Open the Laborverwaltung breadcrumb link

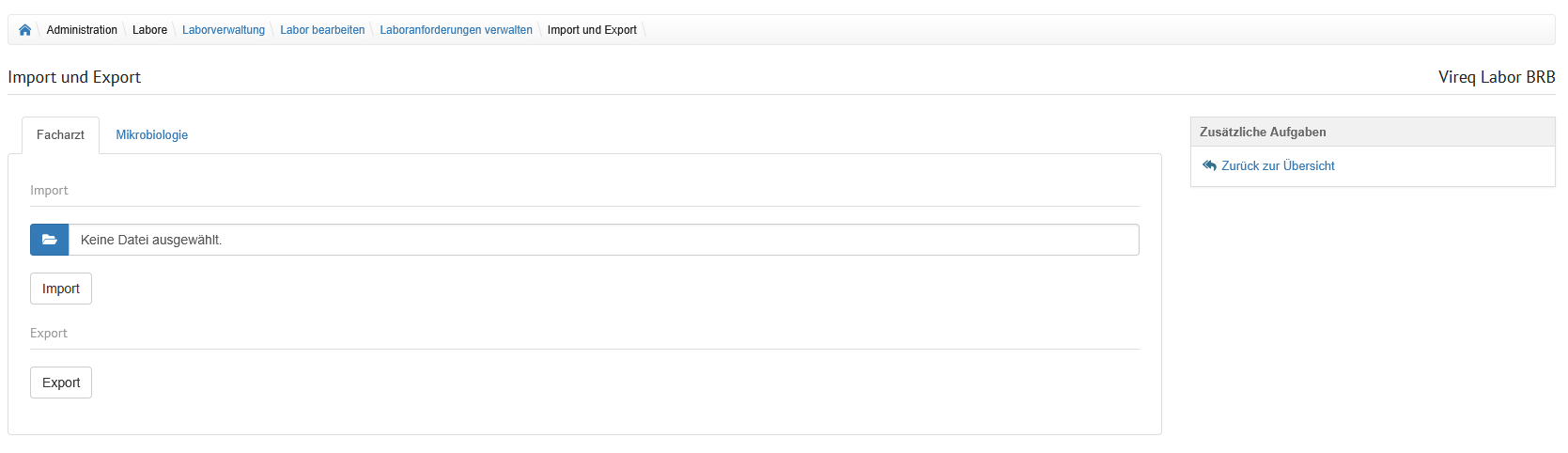tap(224, 30)
